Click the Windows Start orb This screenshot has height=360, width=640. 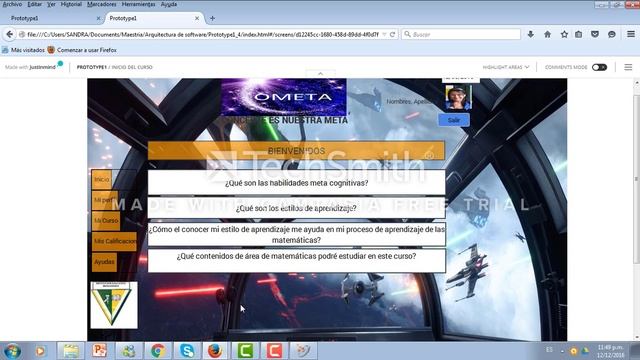[12, 351]
